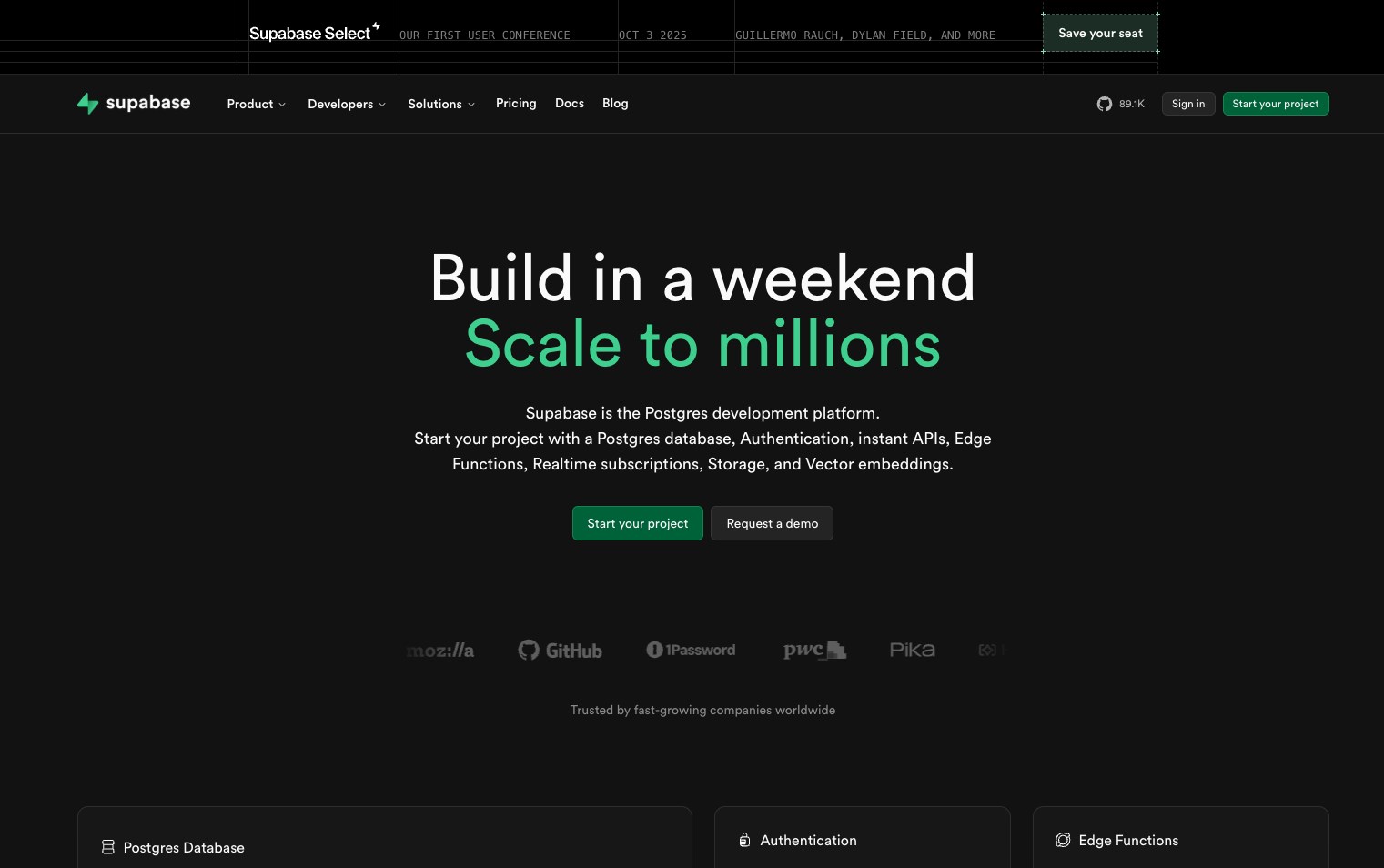Expand the Developers dropdown menu
The height and width of the screenshot is (868, 1384).
[x=346, y=104]
